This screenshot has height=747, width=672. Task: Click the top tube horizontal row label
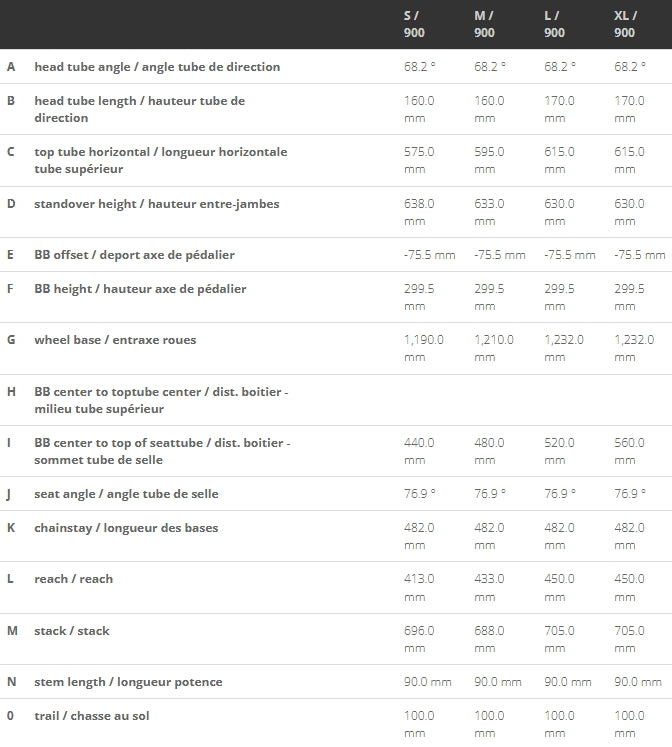coord(160,160)
